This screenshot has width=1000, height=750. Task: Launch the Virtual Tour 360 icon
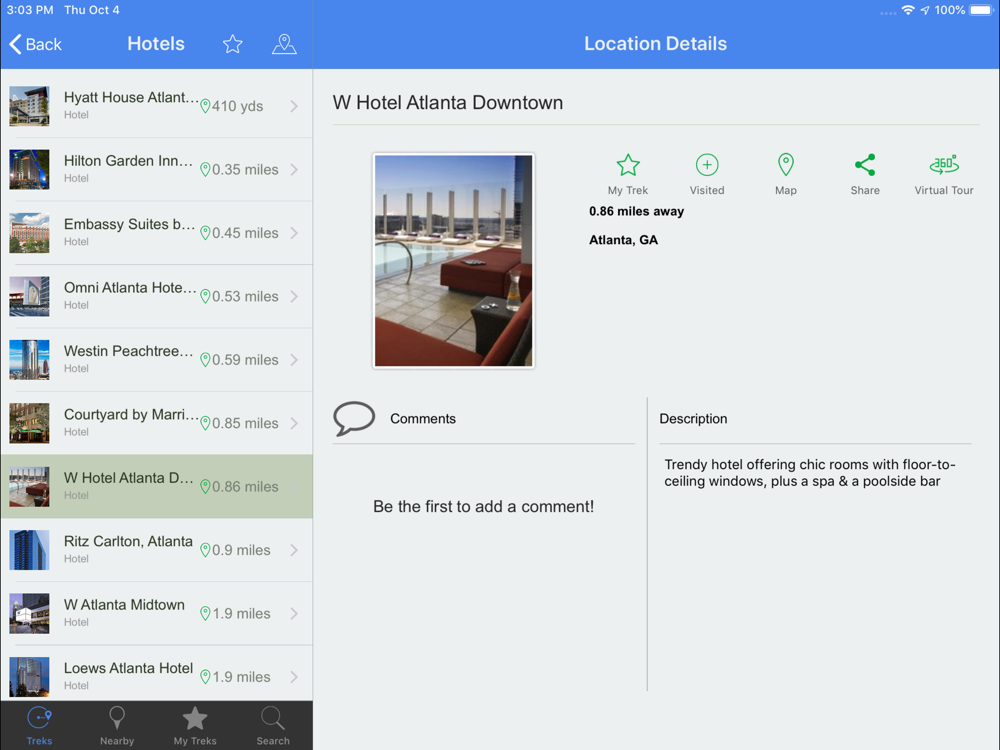pos(944,165)
